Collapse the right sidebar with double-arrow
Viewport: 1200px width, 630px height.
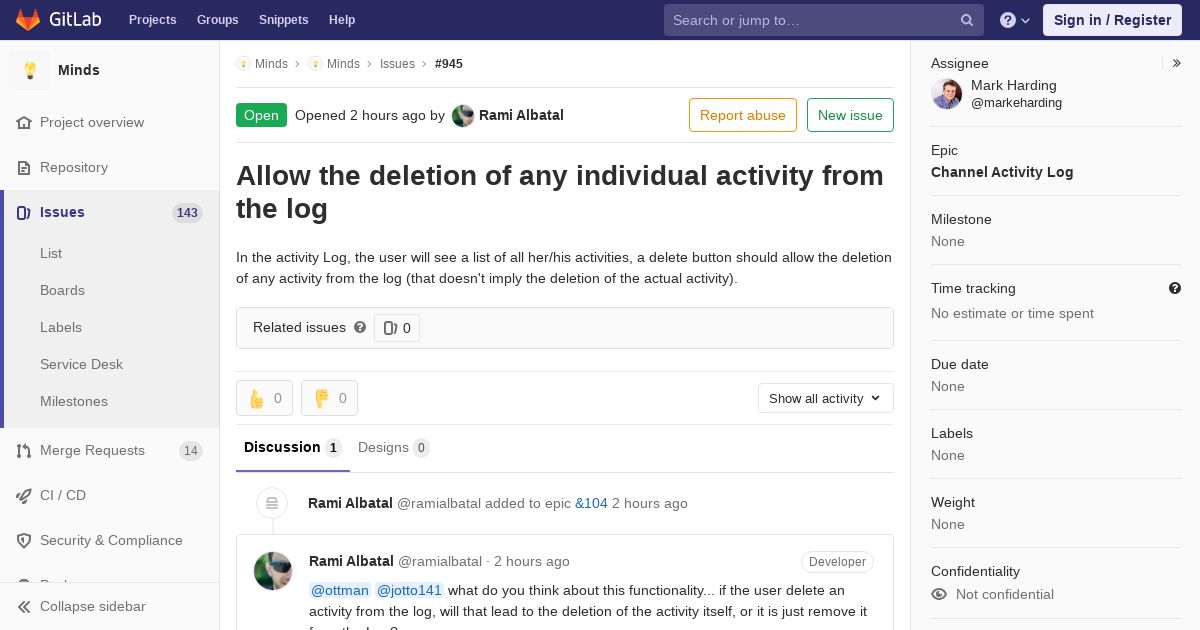tap(1177, 63)
